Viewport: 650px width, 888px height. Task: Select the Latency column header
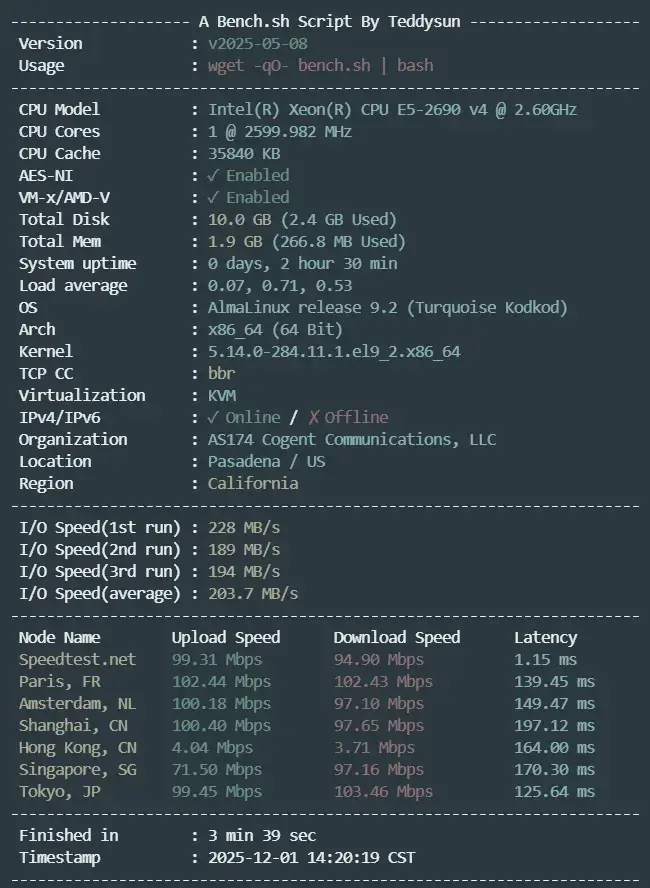(x=545, y=637)
